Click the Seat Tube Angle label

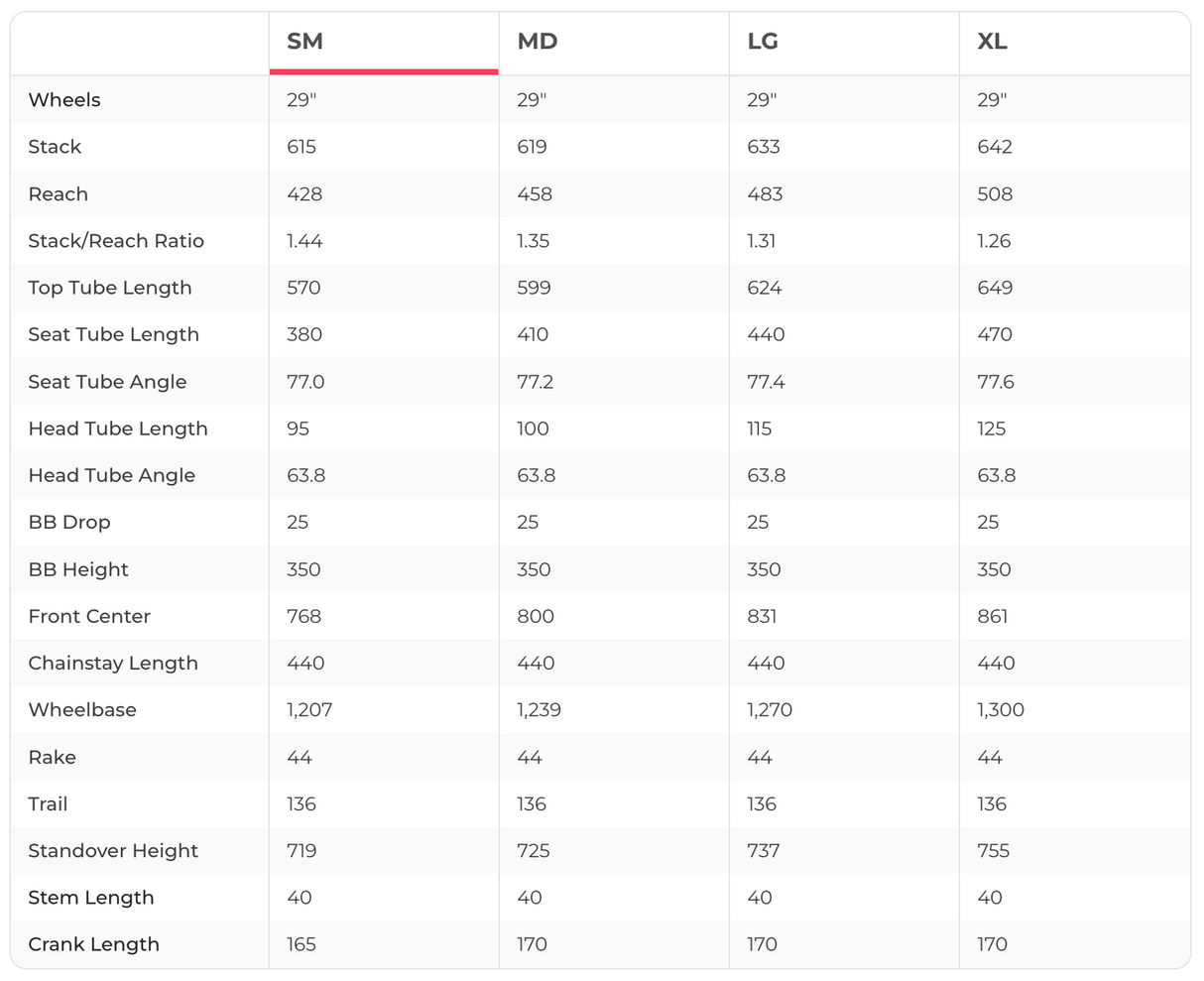[107, 382]
